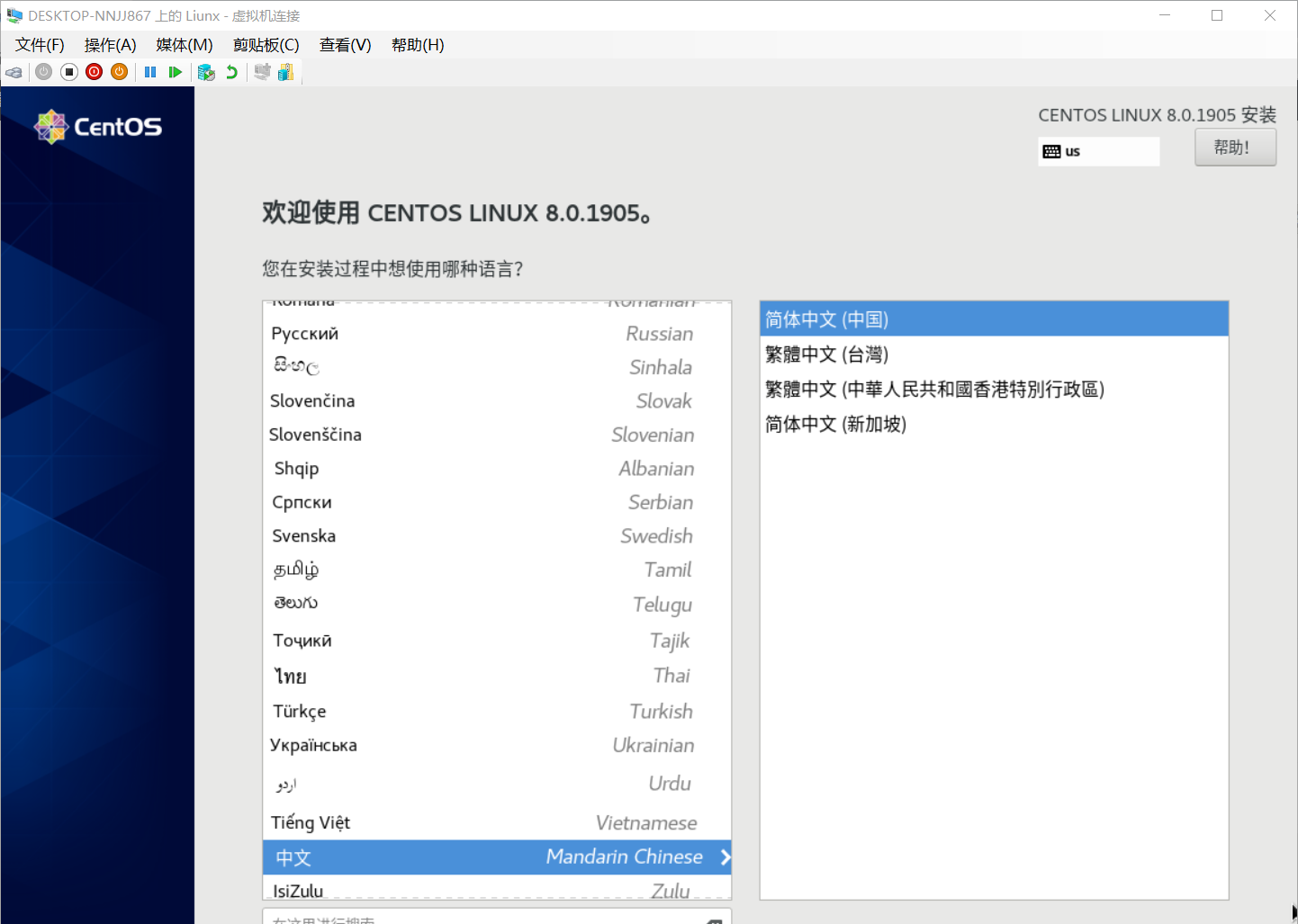Click the orange Save state icon
1298x924 pixels.
(119, 72)
